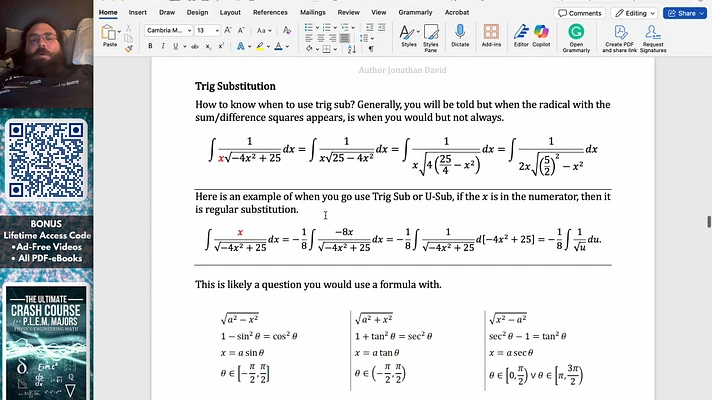The image size is (712, 400).
Task: Toggle justify text alignment
Action: (x=345, y=39)
